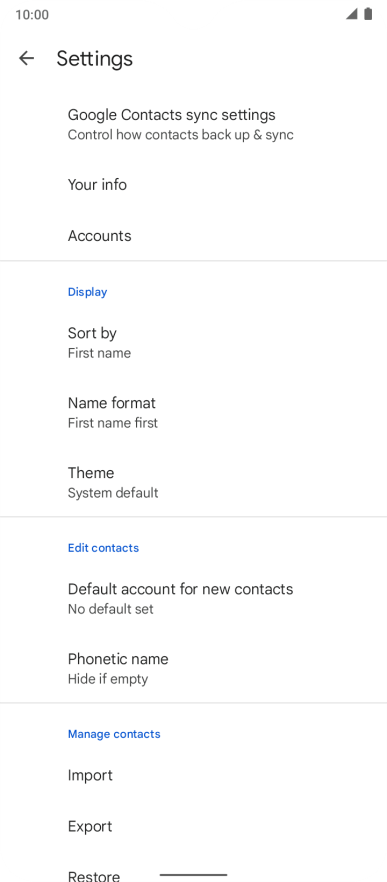Tap the Settings page title
387x882 pixels.
[94, 58]
